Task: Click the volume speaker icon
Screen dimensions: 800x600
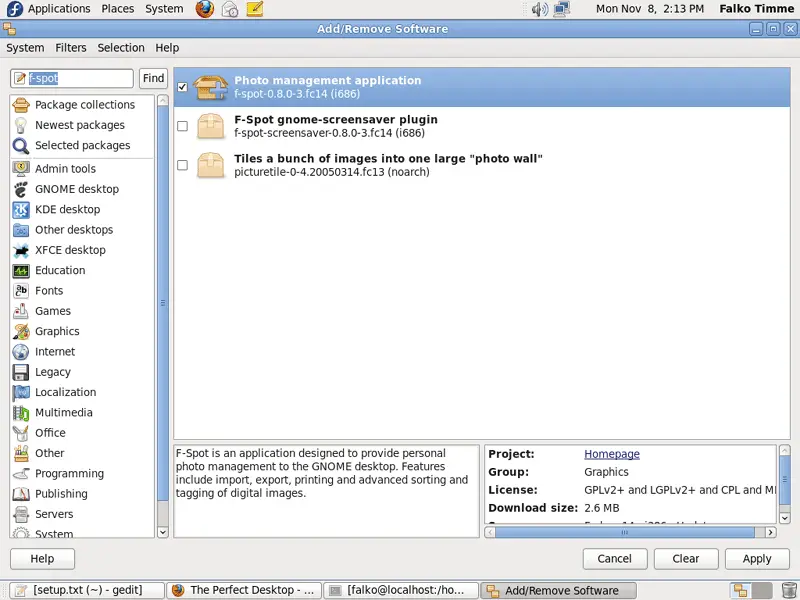Action: [539, 9]
